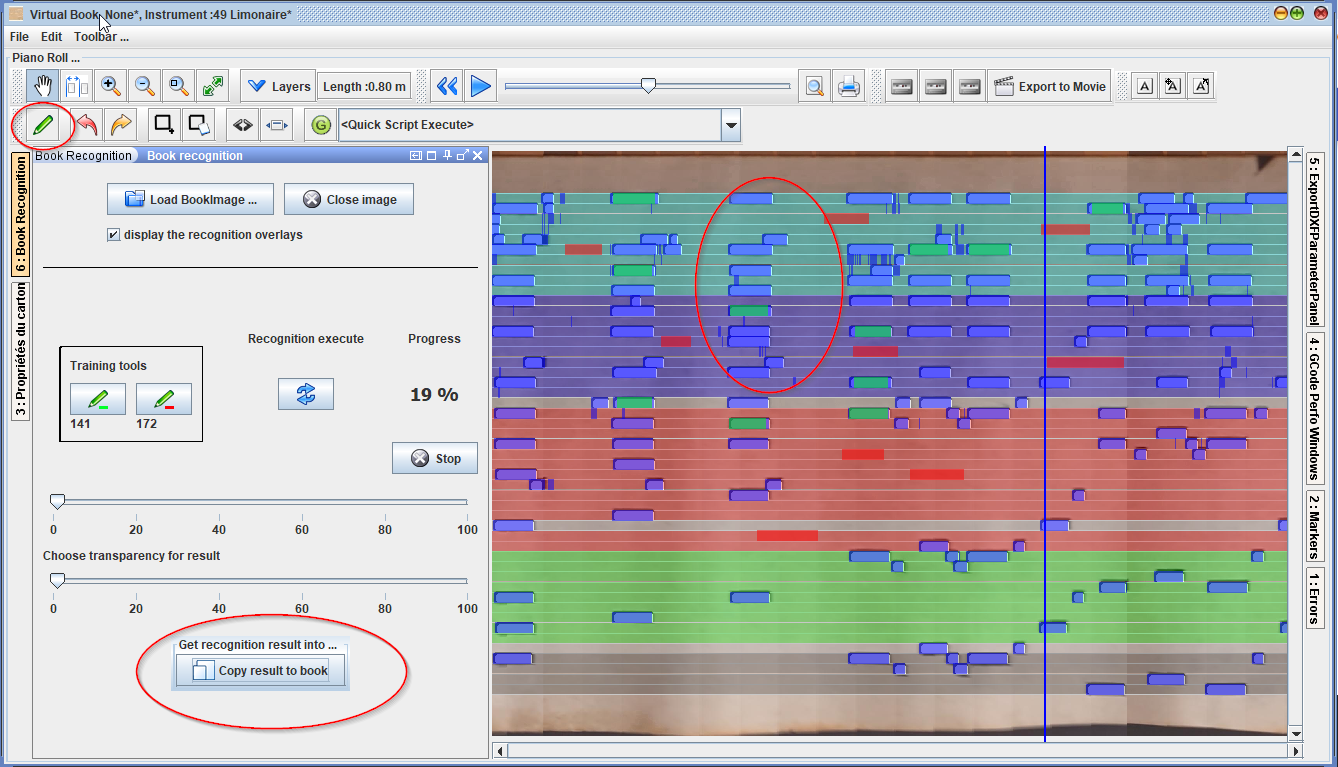1338x767 pixels.
Task: Select the green pencil edit tool
Action: (x=42, y=125)
